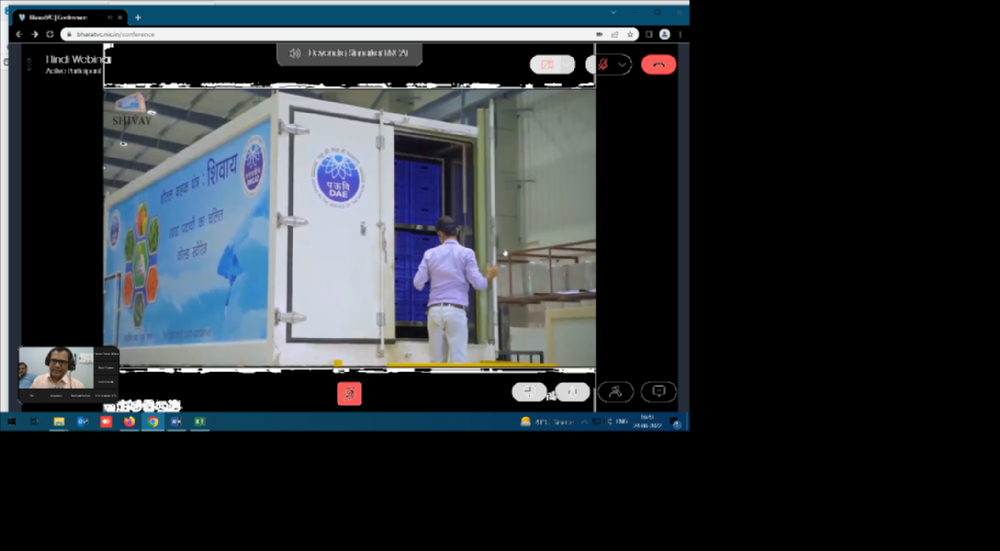Switch to Chrome on the taskbar

(x=153, y=422)
